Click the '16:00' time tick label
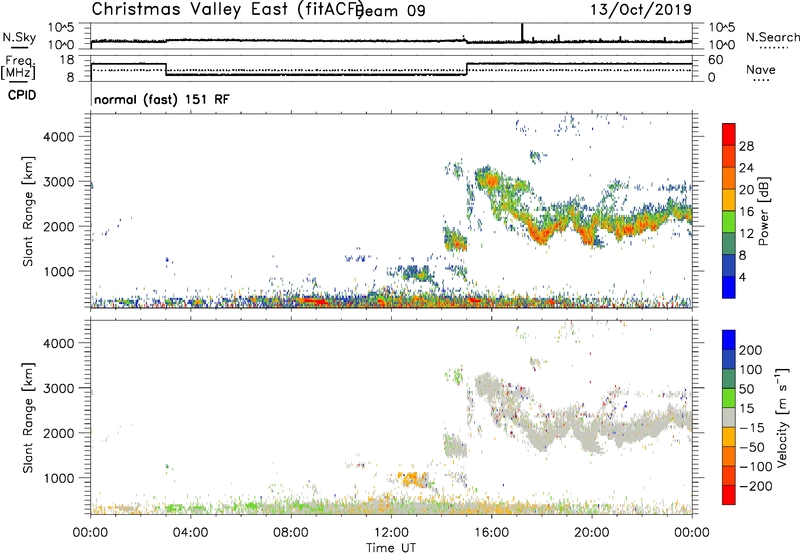 click(491, 533)
